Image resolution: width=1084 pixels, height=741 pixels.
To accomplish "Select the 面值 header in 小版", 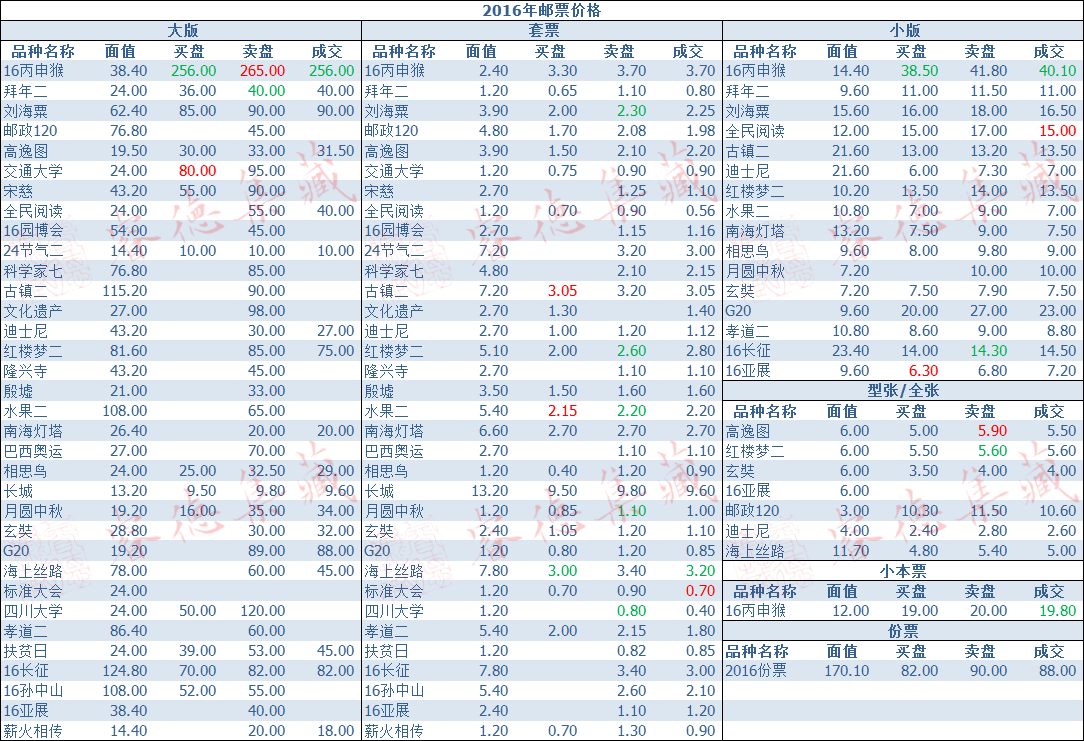I will click(842, 51).
